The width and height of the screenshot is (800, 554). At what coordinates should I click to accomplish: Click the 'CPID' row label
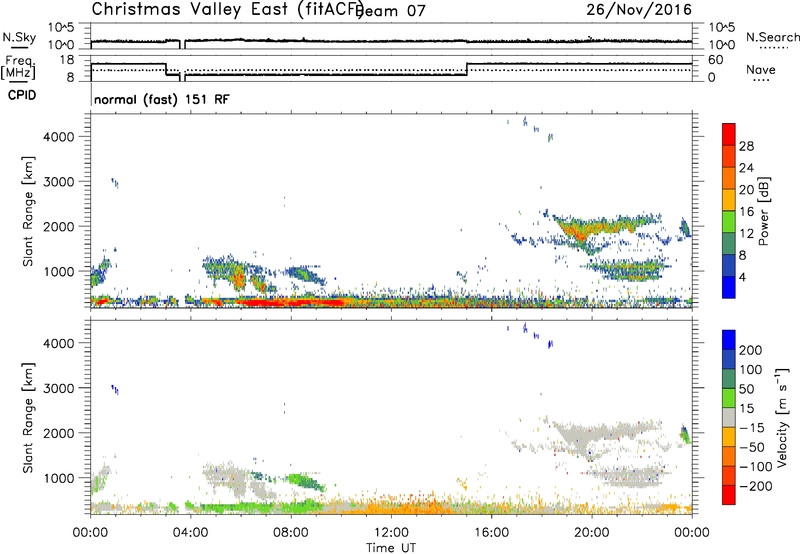point(22,95)
